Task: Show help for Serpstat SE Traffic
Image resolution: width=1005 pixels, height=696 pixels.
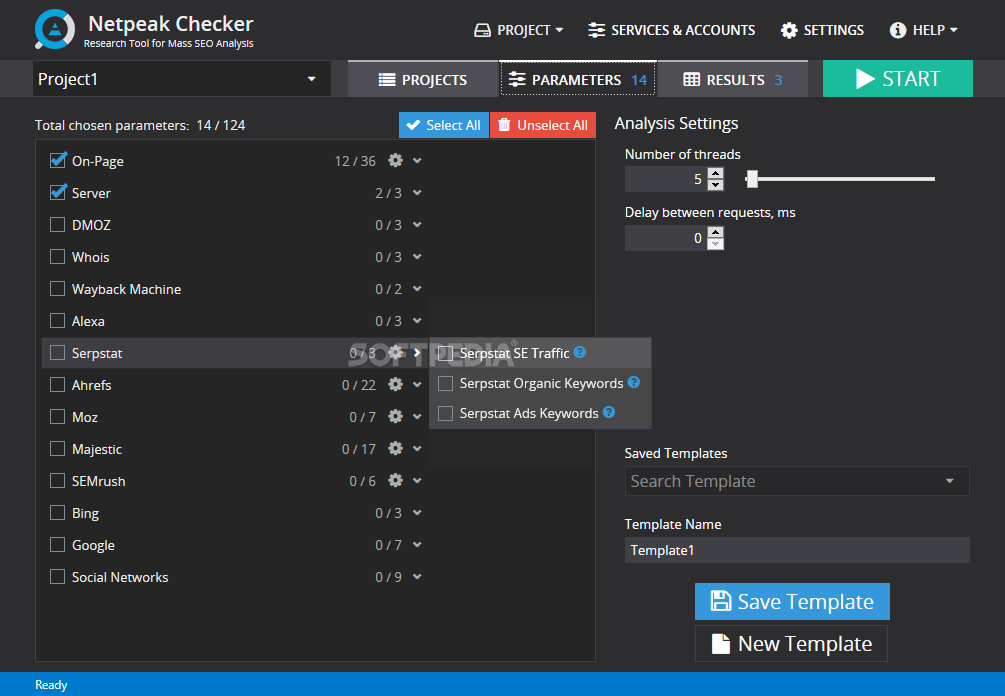Action: click(579, 352)
